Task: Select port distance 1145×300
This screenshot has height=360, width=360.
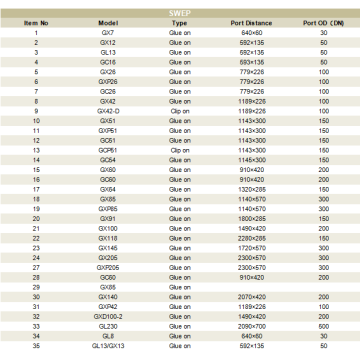Action: (x=252, y=160)
